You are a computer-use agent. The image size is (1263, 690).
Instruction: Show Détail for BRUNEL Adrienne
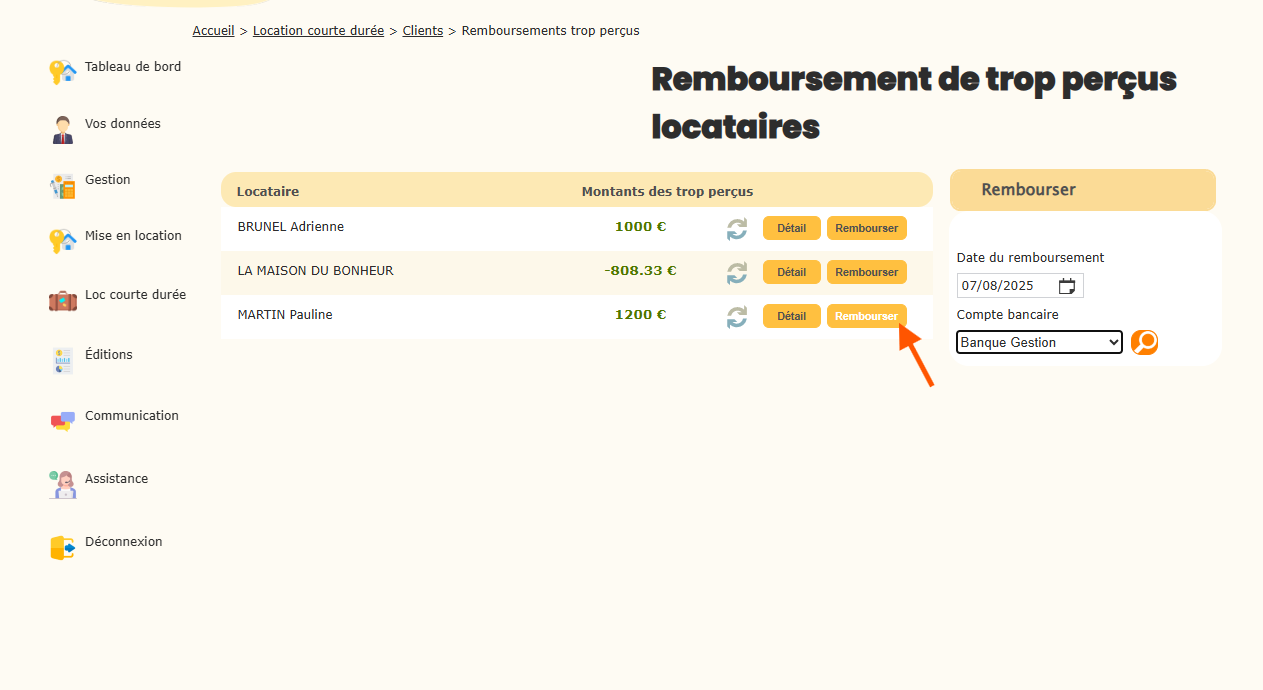pos(792,228)
